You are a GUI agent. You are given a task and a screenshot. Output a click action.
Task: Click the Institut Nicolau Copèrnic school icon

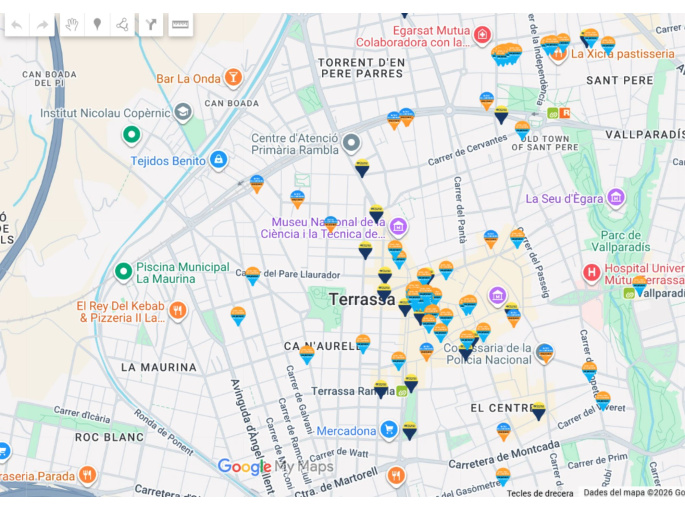(x=183, y=112)
